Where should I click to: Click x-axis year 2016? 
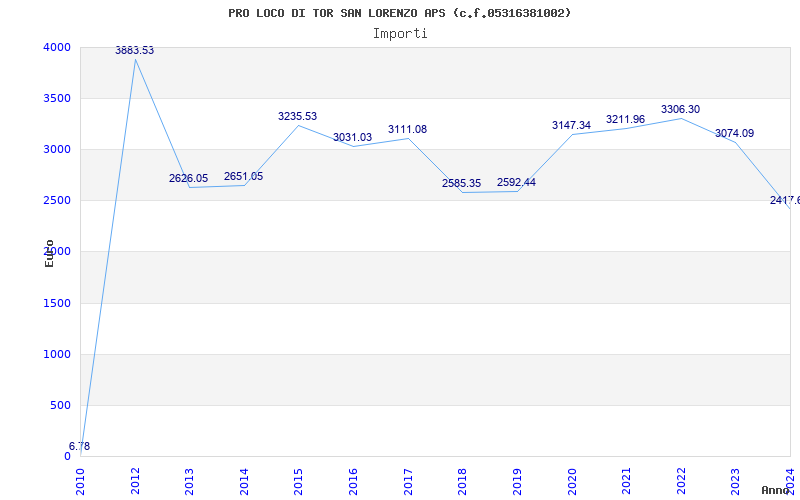354,482
